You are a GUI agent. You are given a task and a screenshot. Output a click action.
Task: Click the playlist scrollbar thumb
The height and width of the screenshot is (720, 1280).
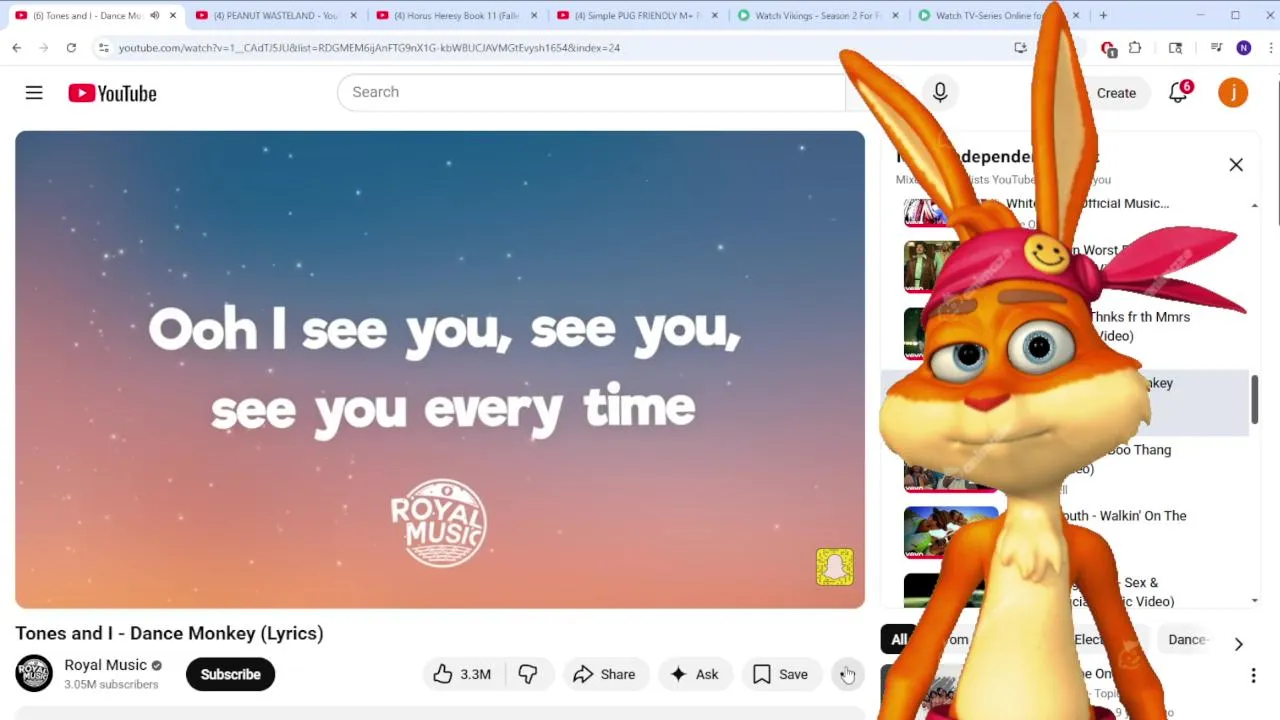pos(1254,400)
